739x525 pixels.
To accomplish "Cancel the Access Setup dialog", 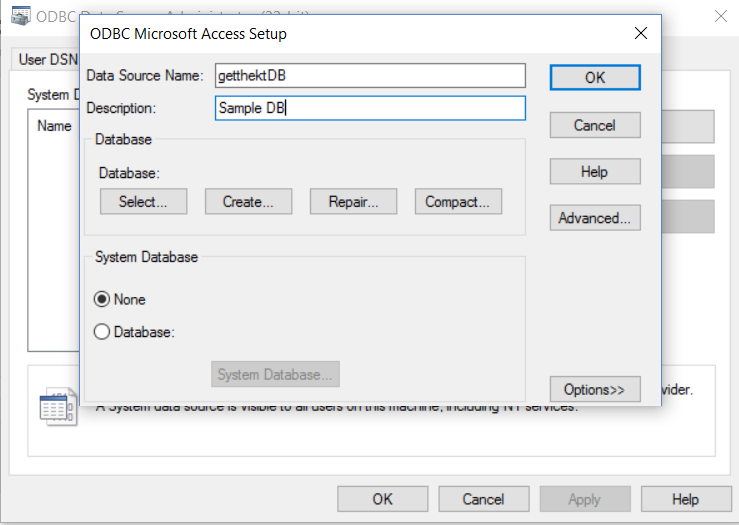I will [x=594, y=125].
